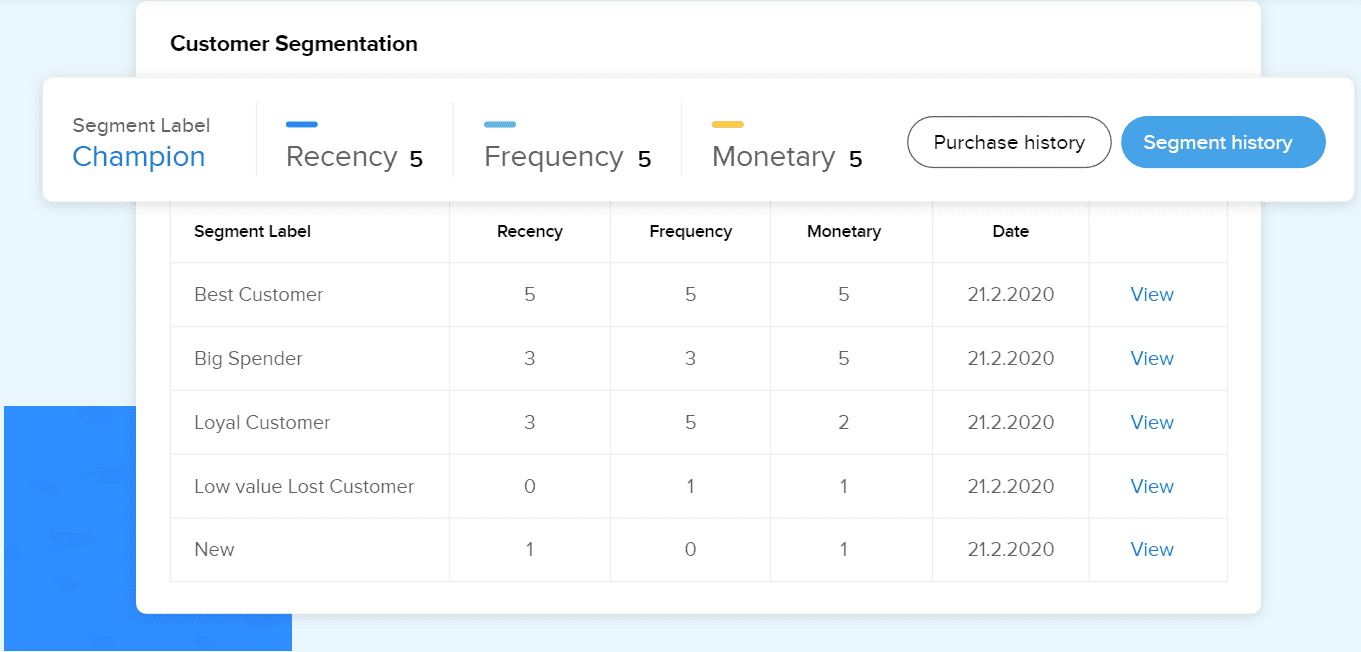This screenshot has width=1361, height=652.
Task: Click the Customer Segmentation heading
Action: [x=294, y=44]
